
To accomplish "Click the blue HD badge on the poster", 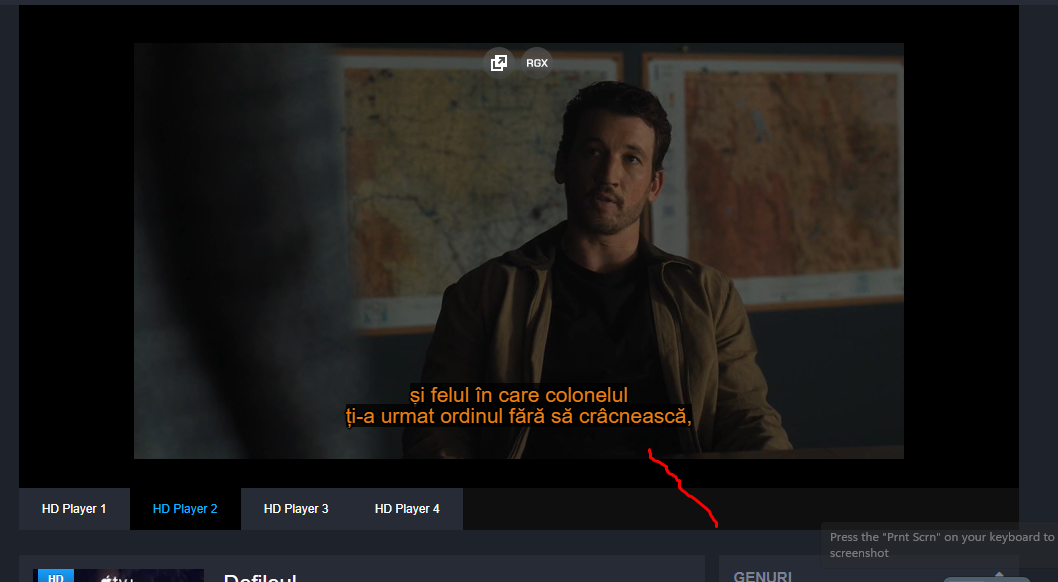I will click(x=56, y=576).
